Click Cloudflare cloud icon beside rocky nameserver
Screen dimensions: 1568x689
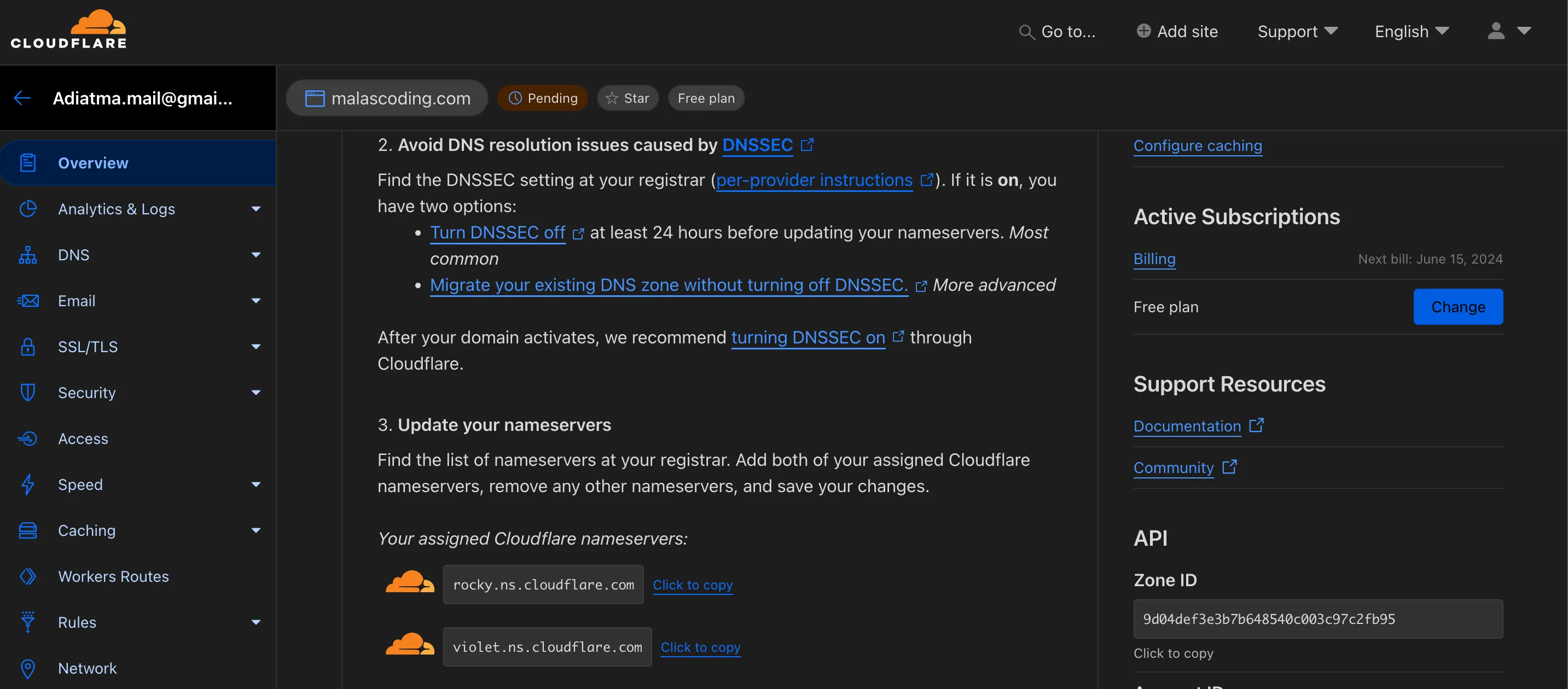(410, 582)
